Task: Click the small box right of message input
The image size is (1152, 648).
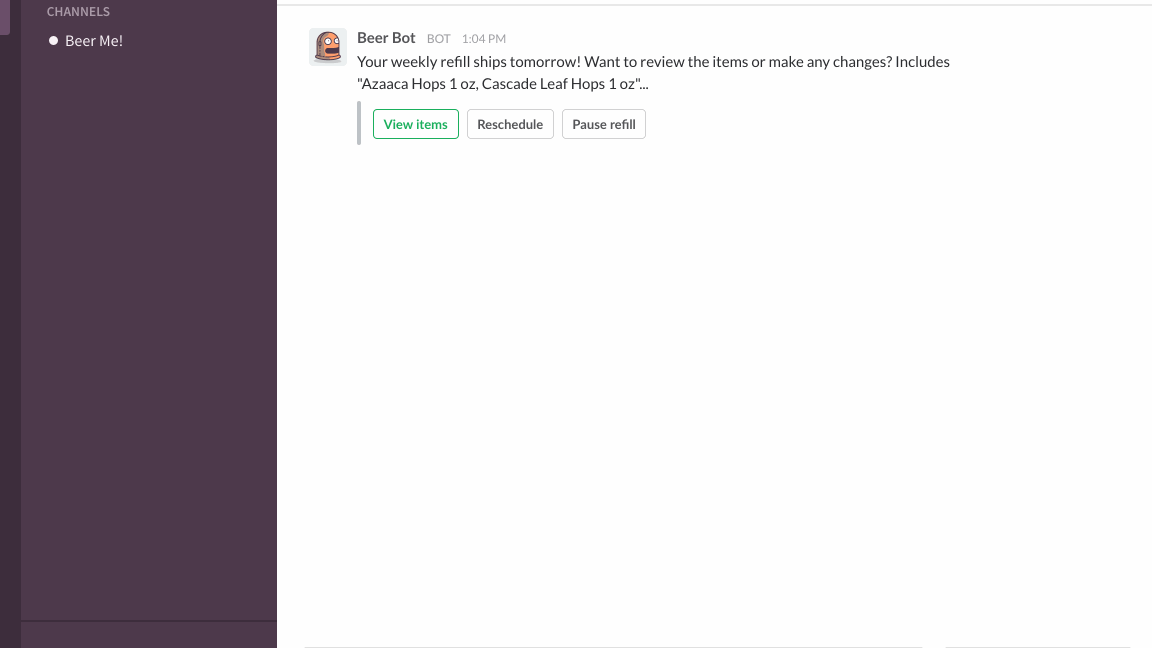Action: 1037,645
